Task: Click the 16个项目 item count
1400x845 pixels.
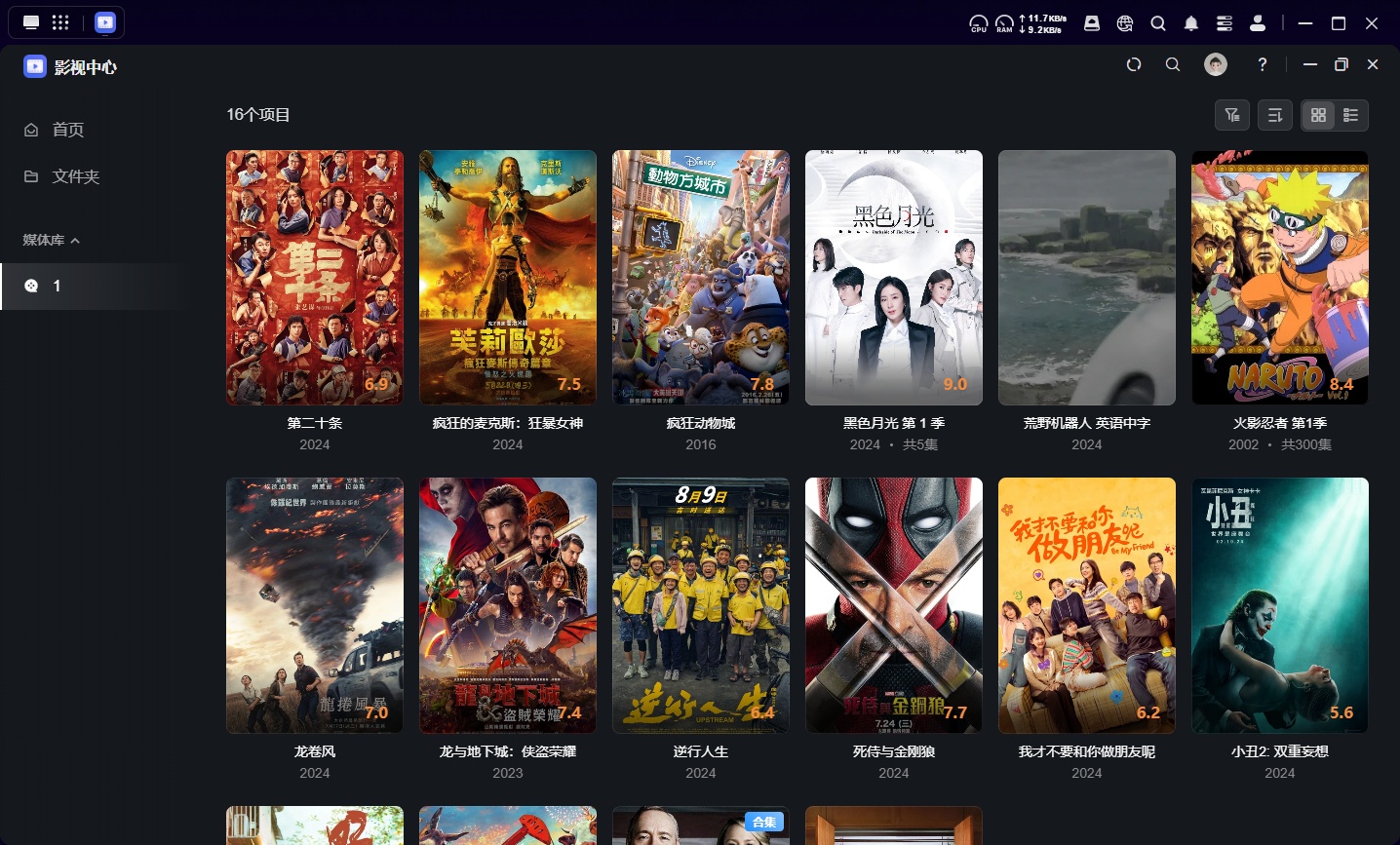Action: [x=258, y=115]
